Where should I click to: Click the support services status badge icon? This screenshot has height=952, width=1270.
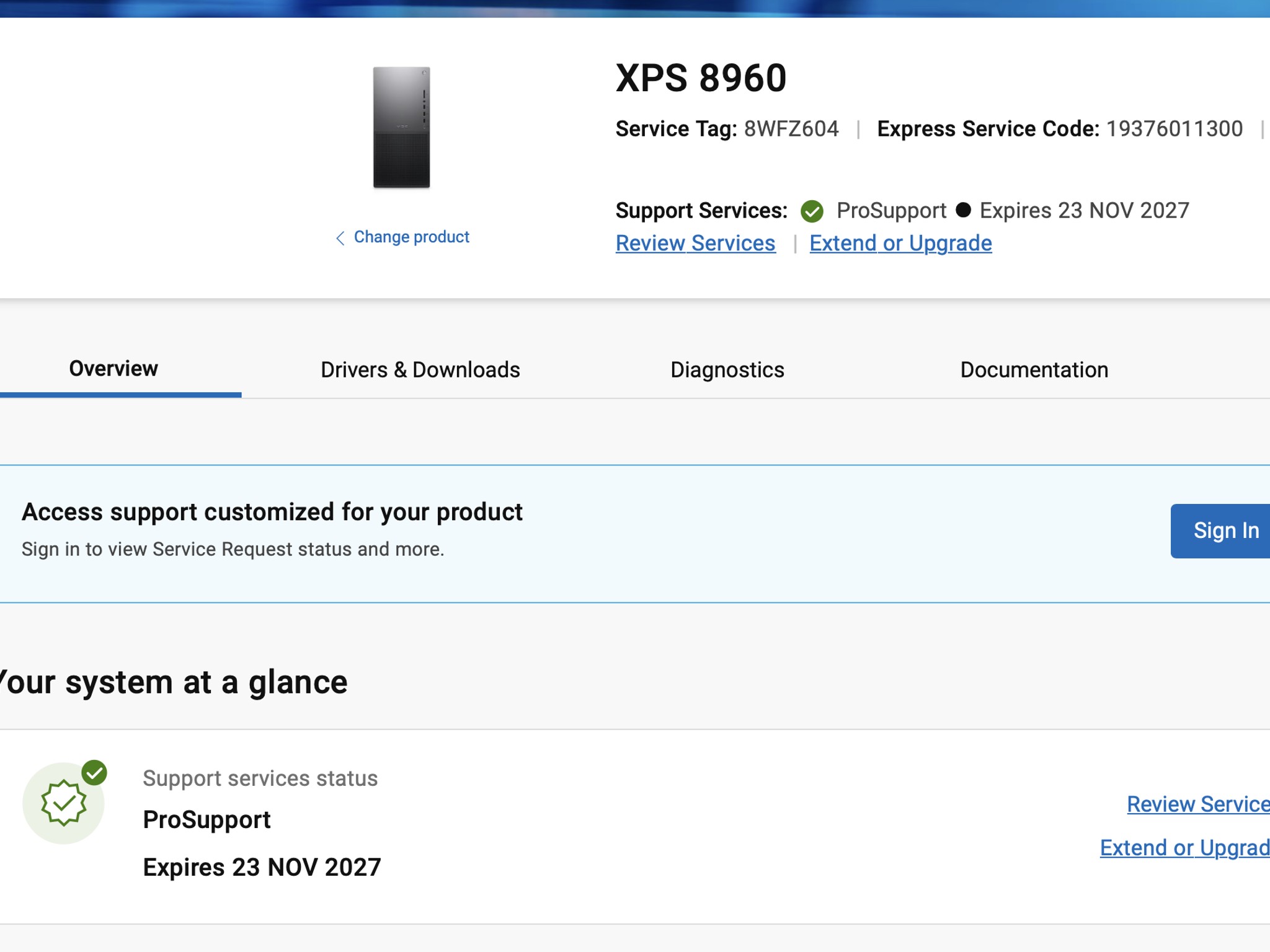[x=64, y=802]
